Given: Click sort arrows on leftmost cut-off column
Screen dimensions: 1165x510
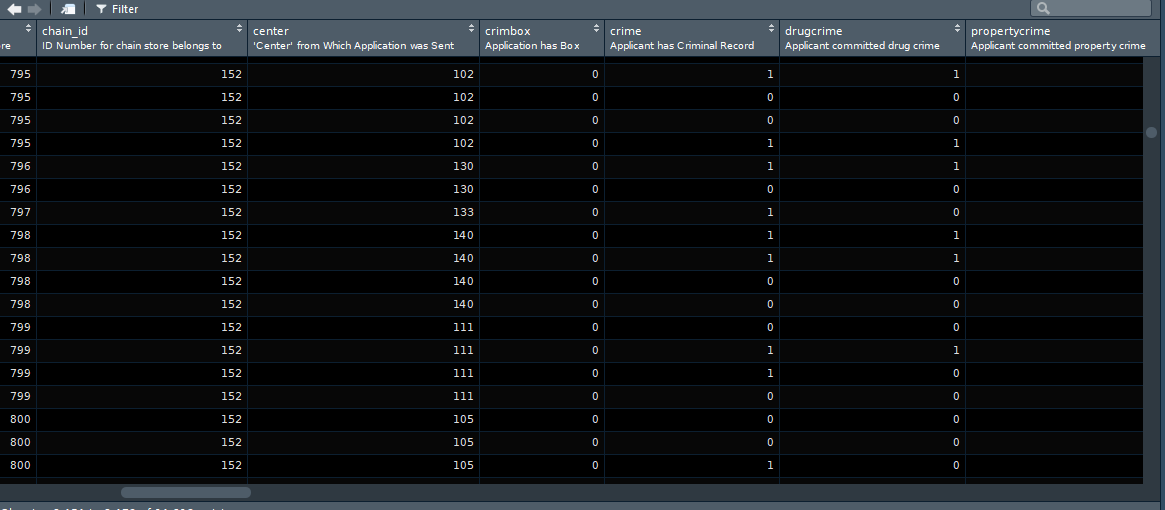Looking at the screenshot, I should click(x=30, y=28).
